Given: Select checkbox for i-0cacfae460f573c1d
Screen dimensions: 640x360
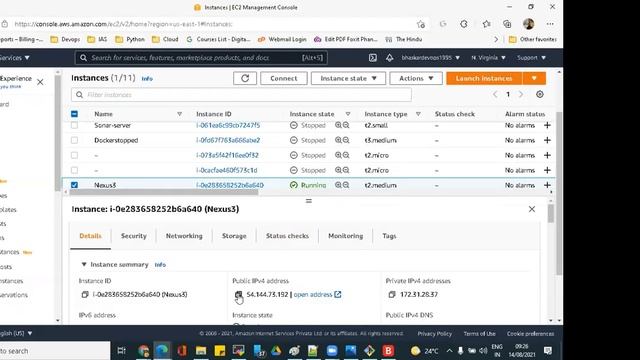Looking at the screenshot, I should click(74, 170).
